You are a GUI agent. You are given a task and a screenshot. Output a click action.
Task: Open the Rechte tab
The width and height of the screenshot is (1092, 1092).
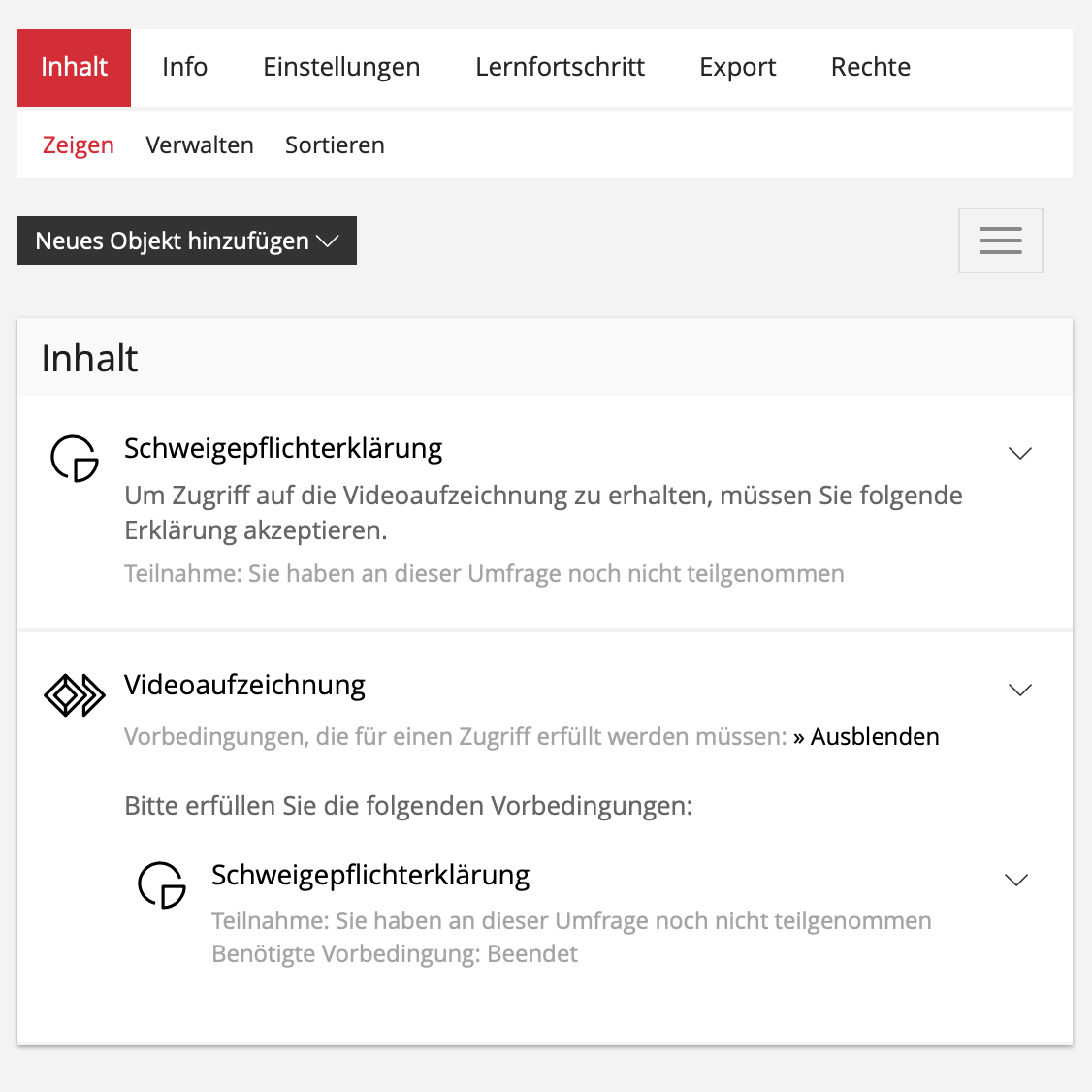pos(870,67)
